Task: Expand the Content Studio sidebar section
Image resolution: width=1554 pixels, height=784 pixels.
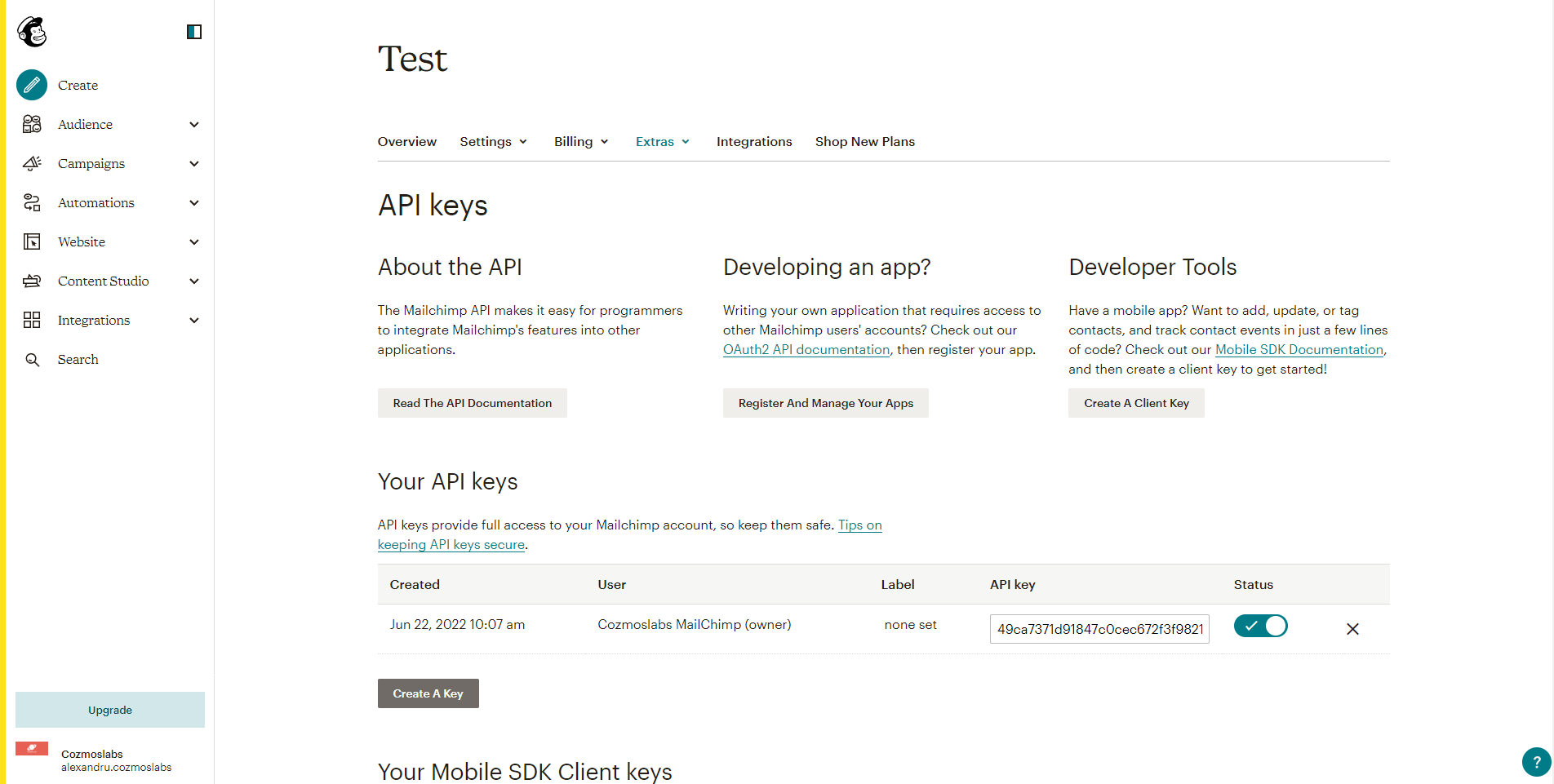Action: coord(194,281)
